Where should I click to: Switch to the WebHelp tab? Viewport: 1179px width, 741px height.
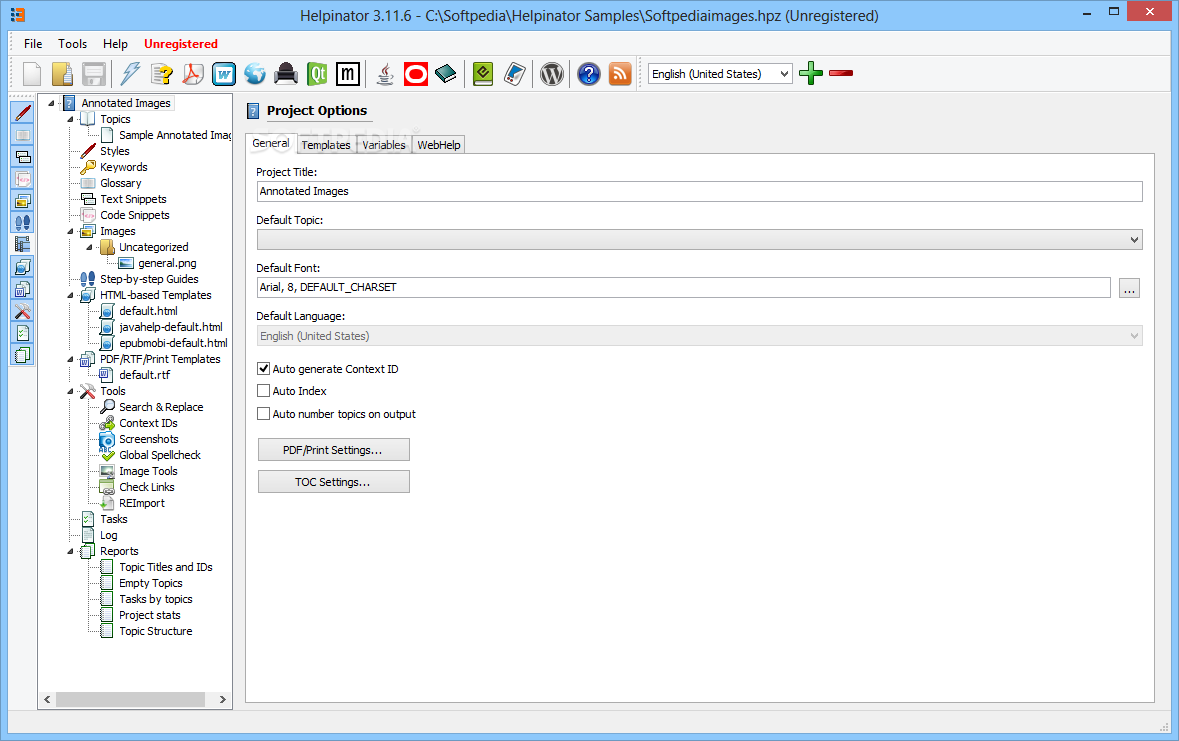(x=438, y=145)
